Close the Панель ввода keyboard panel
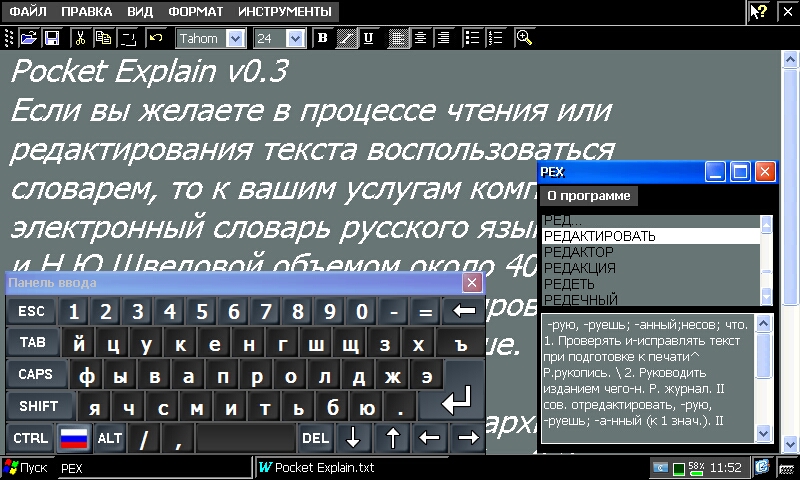800x480 pixels. (x=472, y=283)
